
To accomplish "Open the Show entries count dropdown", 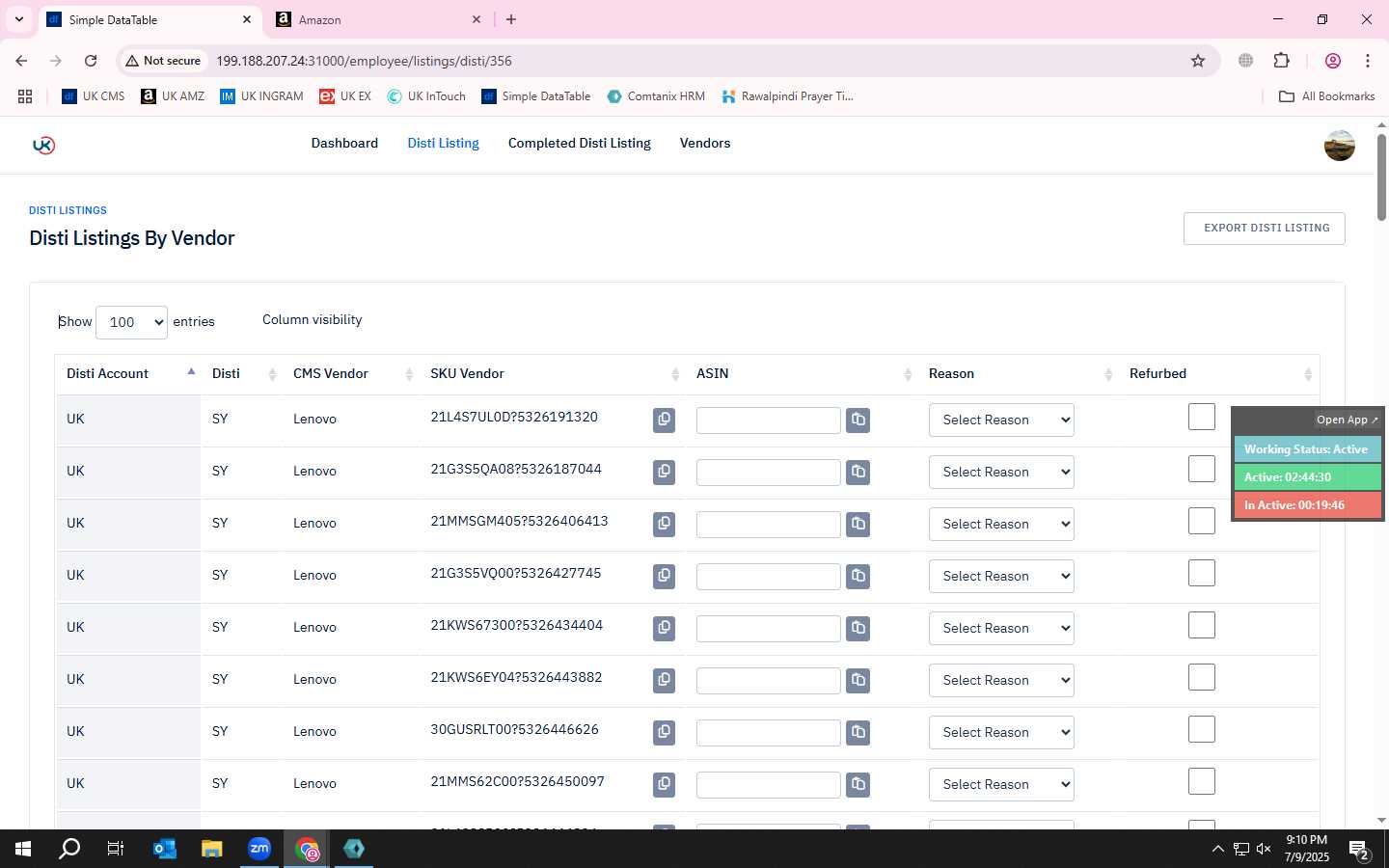I will click(x=131, y=322).
